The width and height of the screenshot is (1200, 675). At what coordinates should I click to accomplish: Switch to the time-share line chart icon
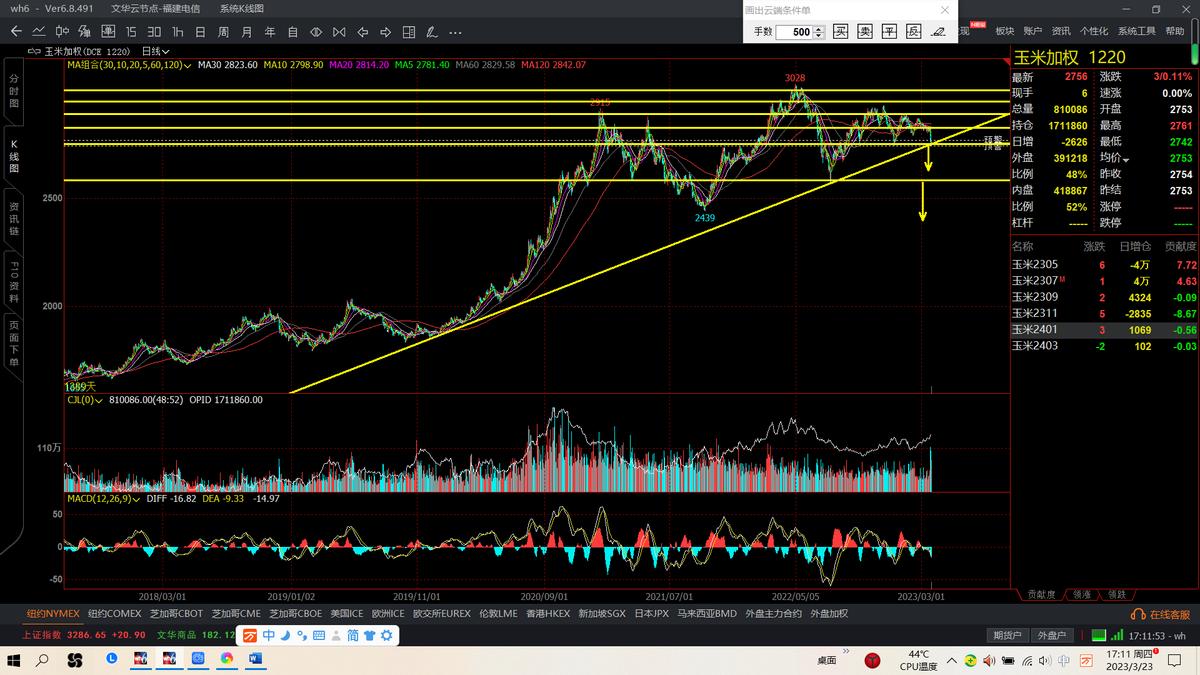pyautogui.click(x=38, y=31)
